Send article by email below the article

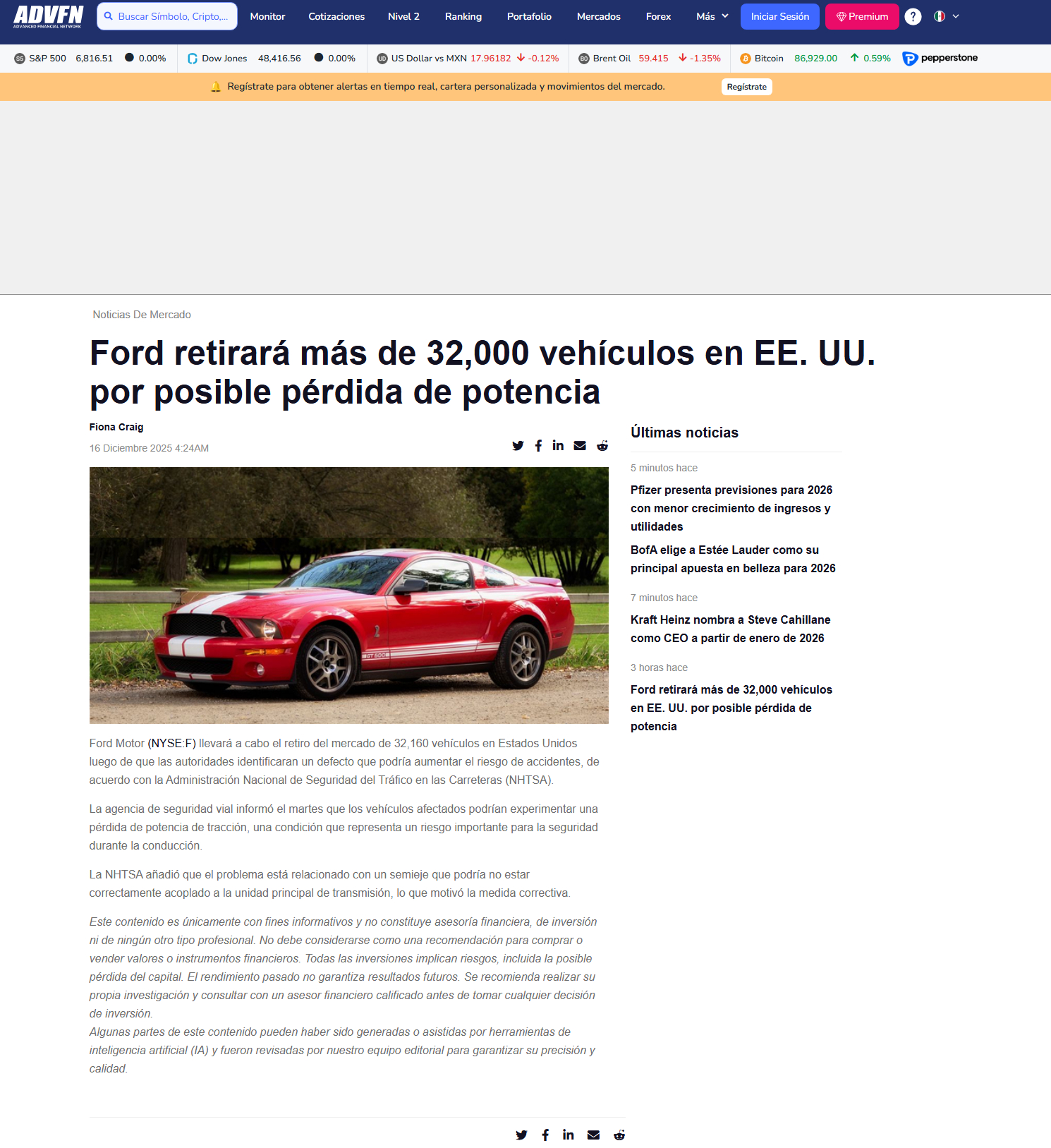593,1135
